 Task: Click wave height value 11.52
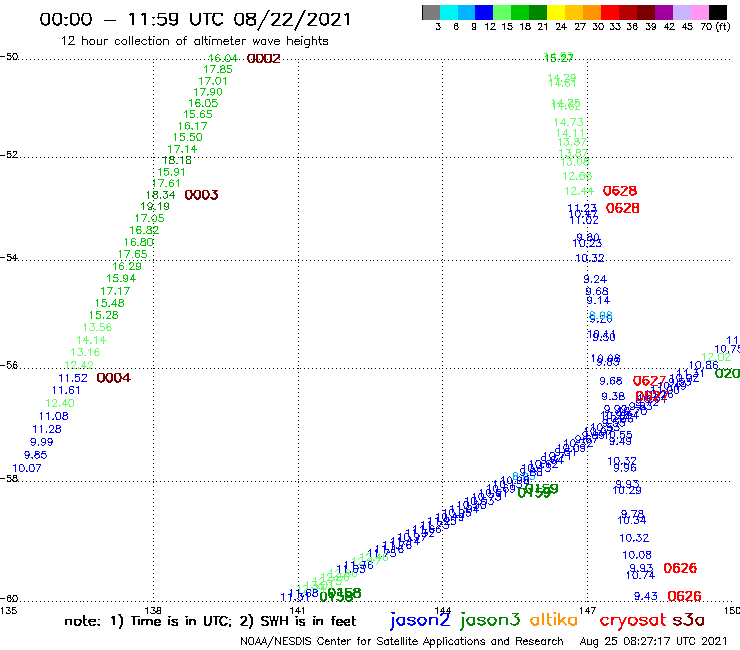(73, 378)
